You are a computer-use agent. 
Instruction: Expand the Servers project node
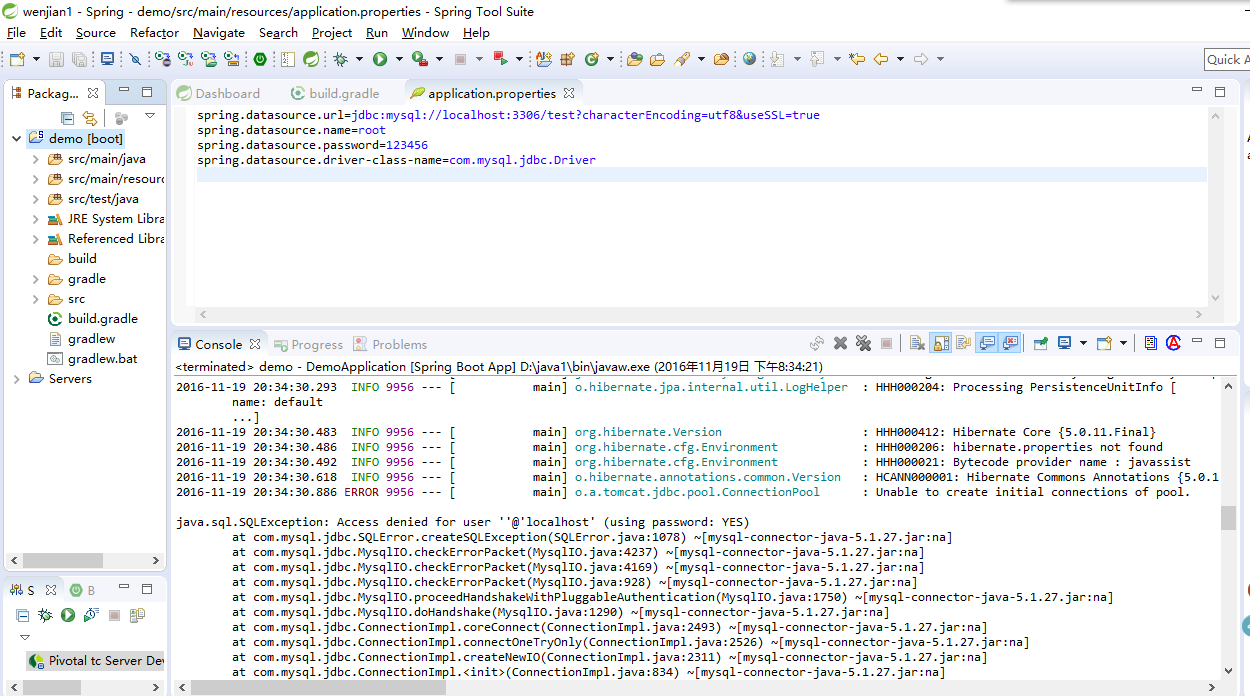tap(16, 379)
